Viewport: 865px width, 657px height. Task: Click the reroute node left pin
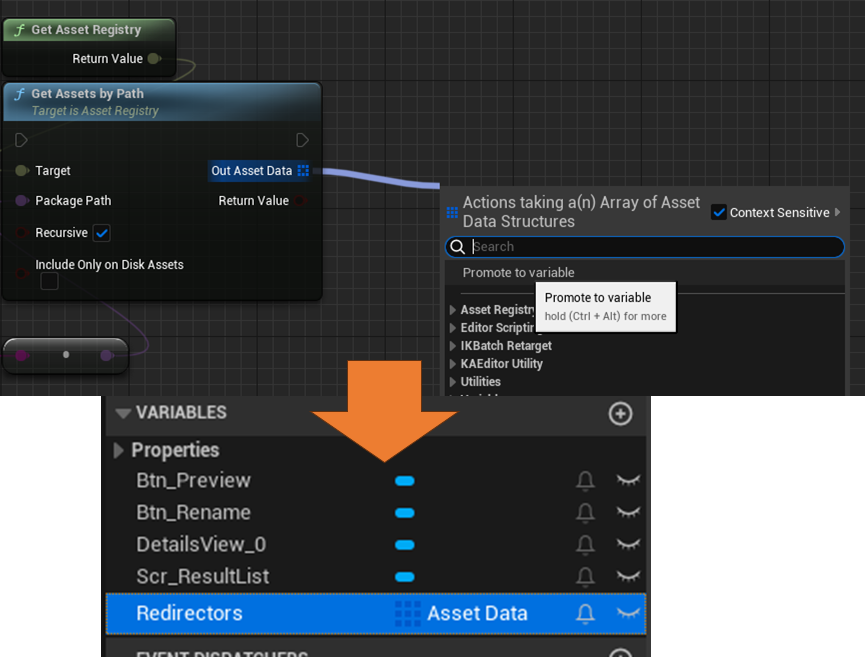click(x=21, y=355)
